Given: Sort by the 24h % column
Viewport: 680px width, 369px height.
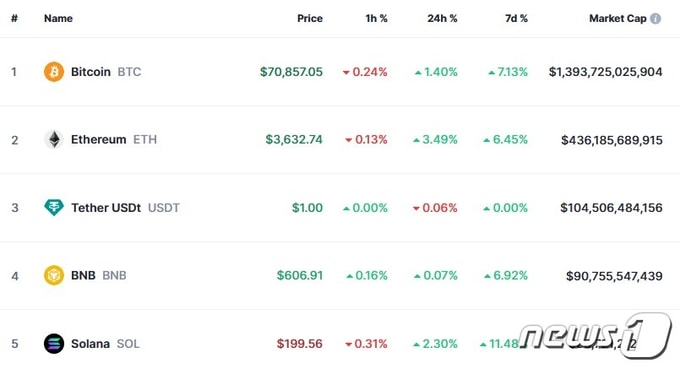Looking at the screenshot, I should [442, 19].
